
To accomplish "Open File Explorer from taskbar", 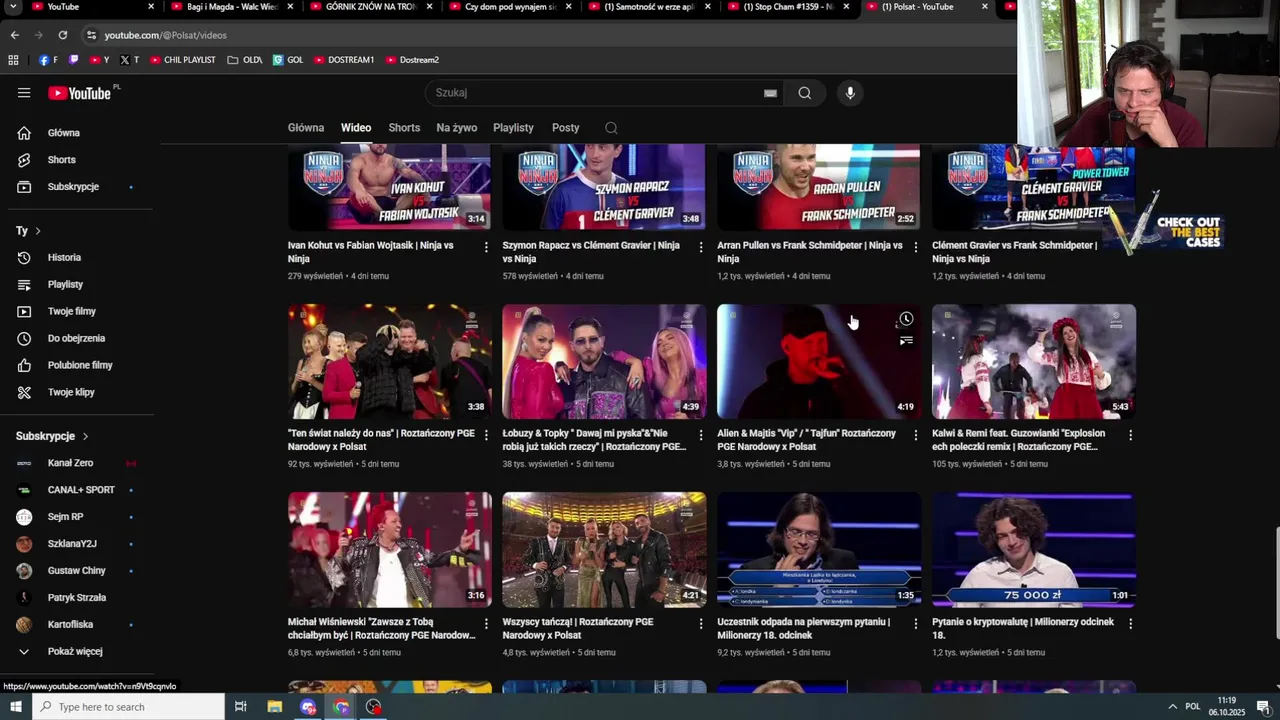I will (x=275, y=707).
